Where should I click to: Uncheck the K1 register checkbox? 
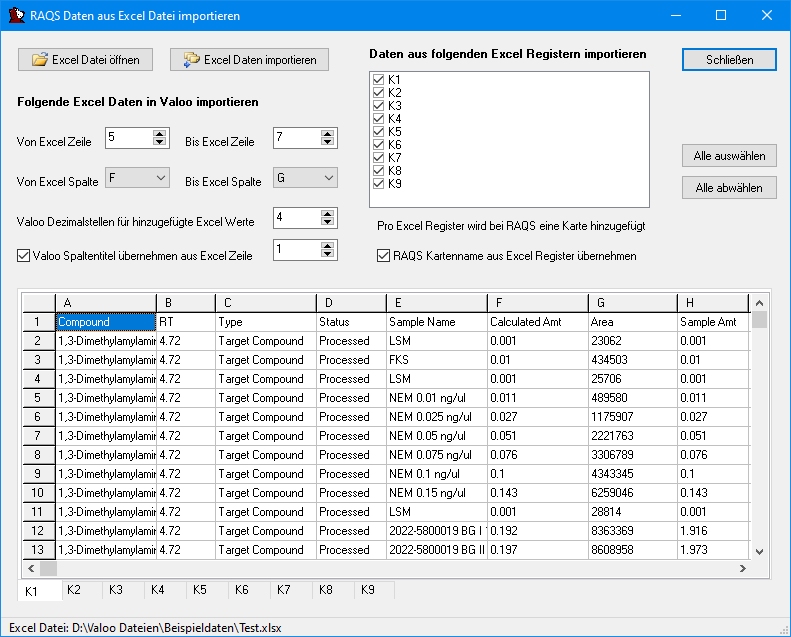tap(378, 80)
